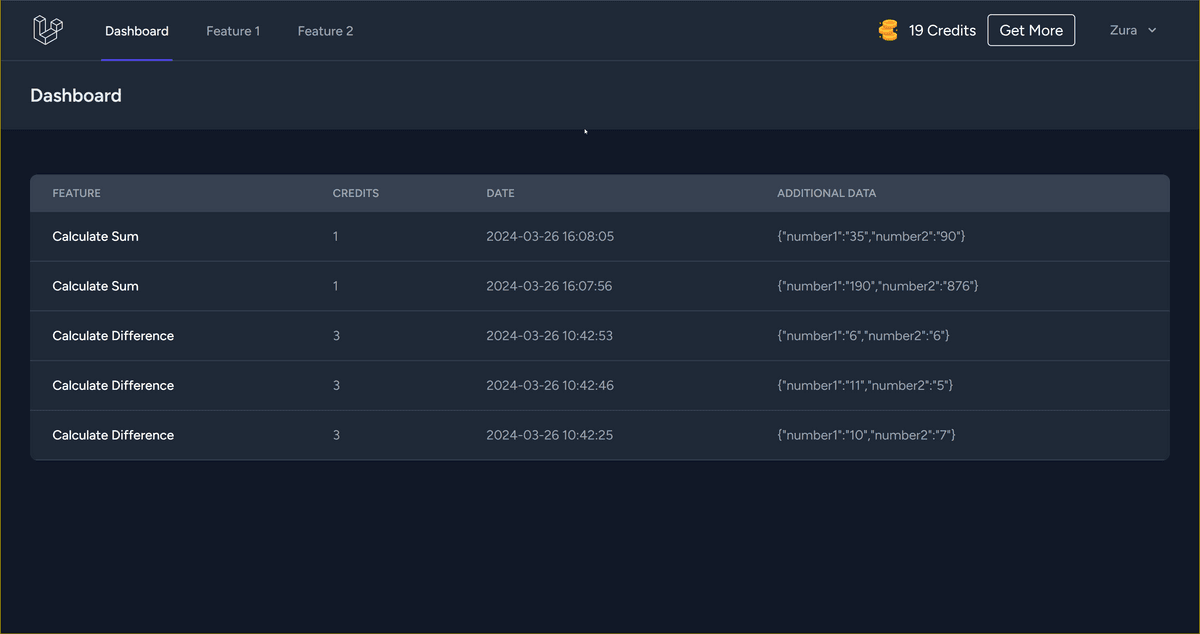1200x634 pixels.
Task: Click the FEATURE column header
Action: coord(77,193)
